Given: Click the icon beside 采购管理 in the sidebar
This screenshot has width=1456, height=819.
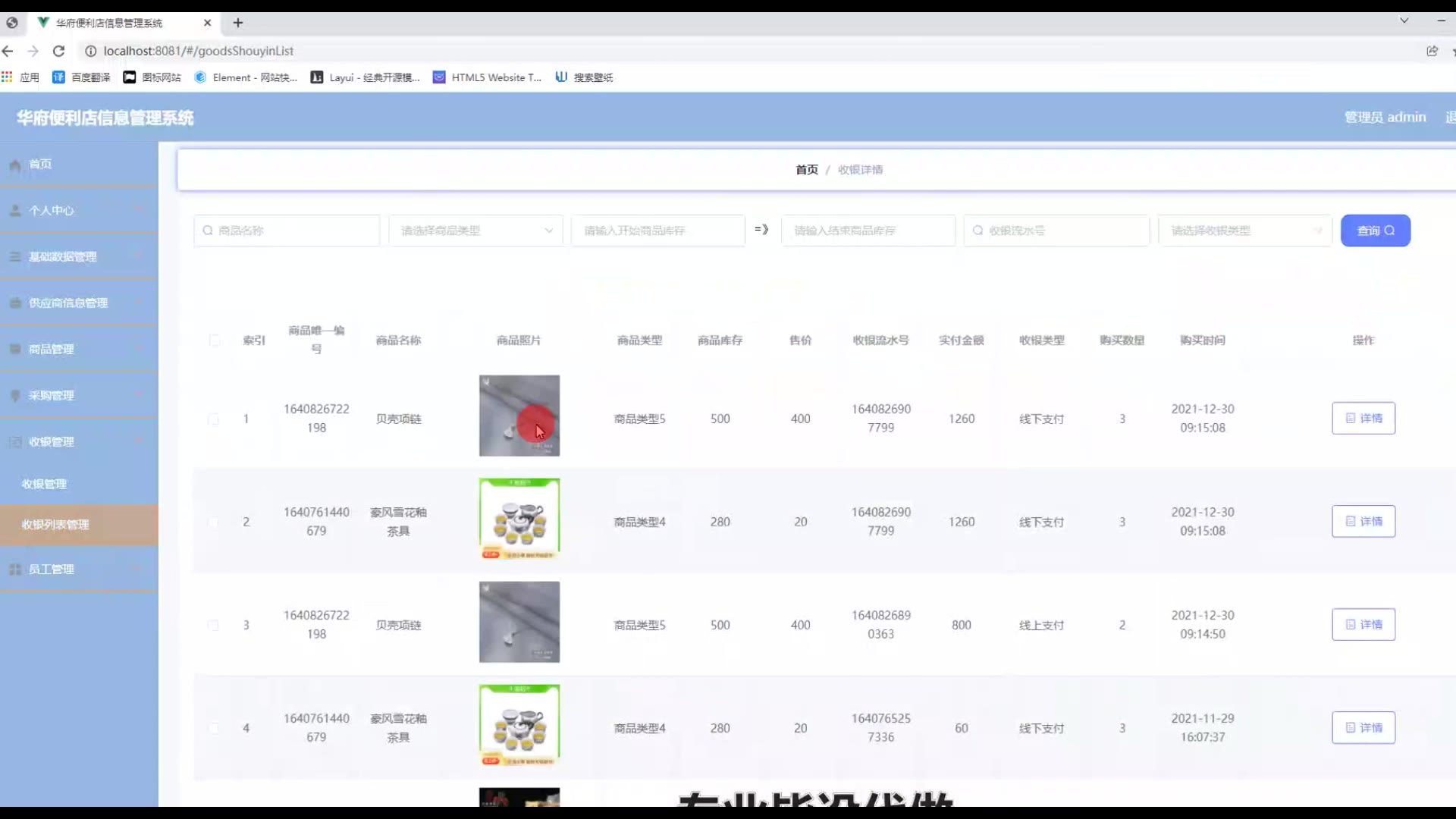Looking at the screenshot, I should pyautogui.click(x=15, y=396).
